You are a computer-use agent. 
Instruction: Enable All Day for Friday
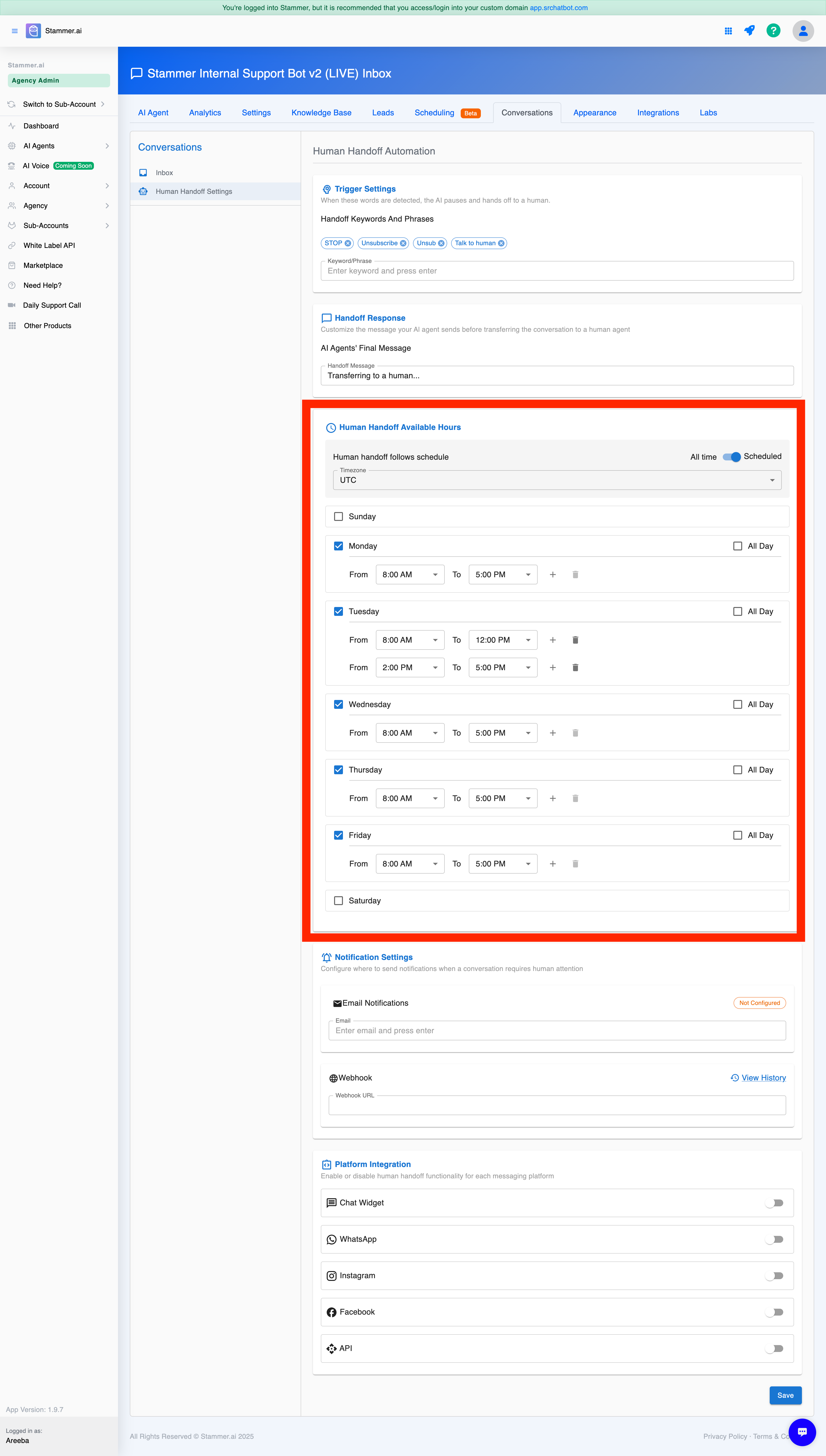(737, 835)
